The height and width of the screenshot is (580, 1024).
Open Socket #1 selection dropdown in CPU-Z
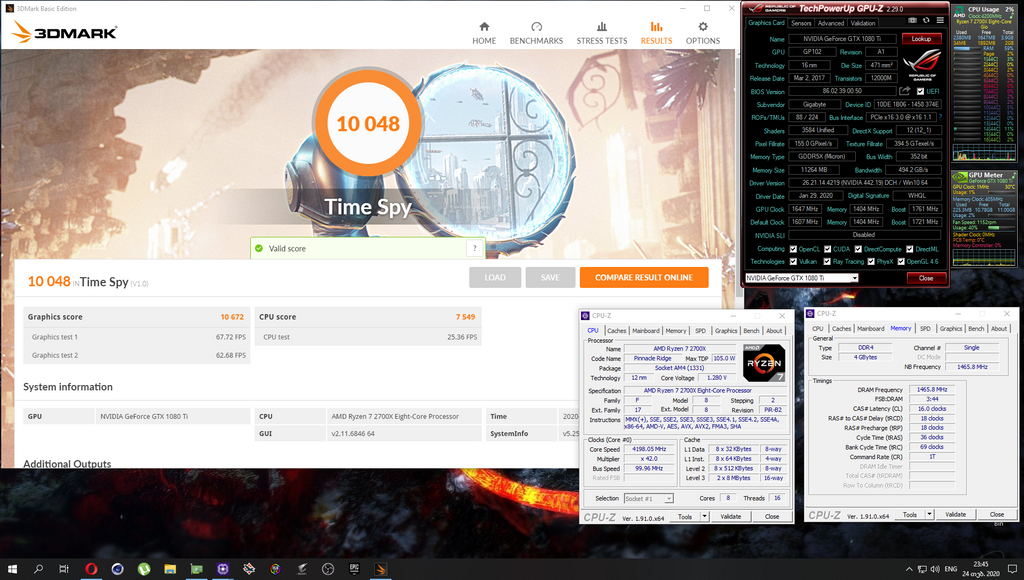coord(648,498)
